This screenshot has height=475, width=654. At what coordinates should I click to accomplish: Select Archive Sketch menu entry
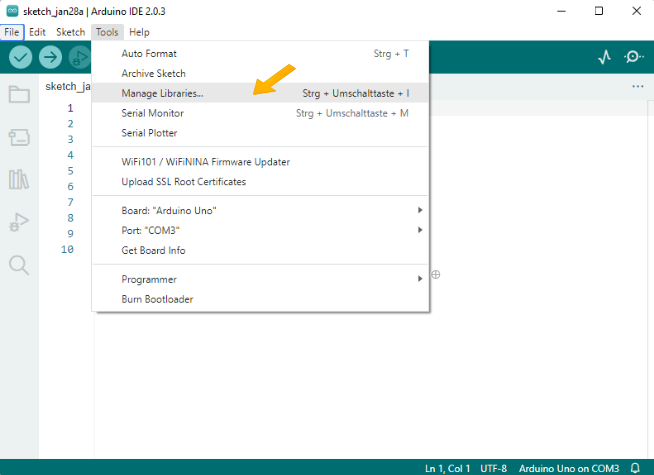coord(260,73)
